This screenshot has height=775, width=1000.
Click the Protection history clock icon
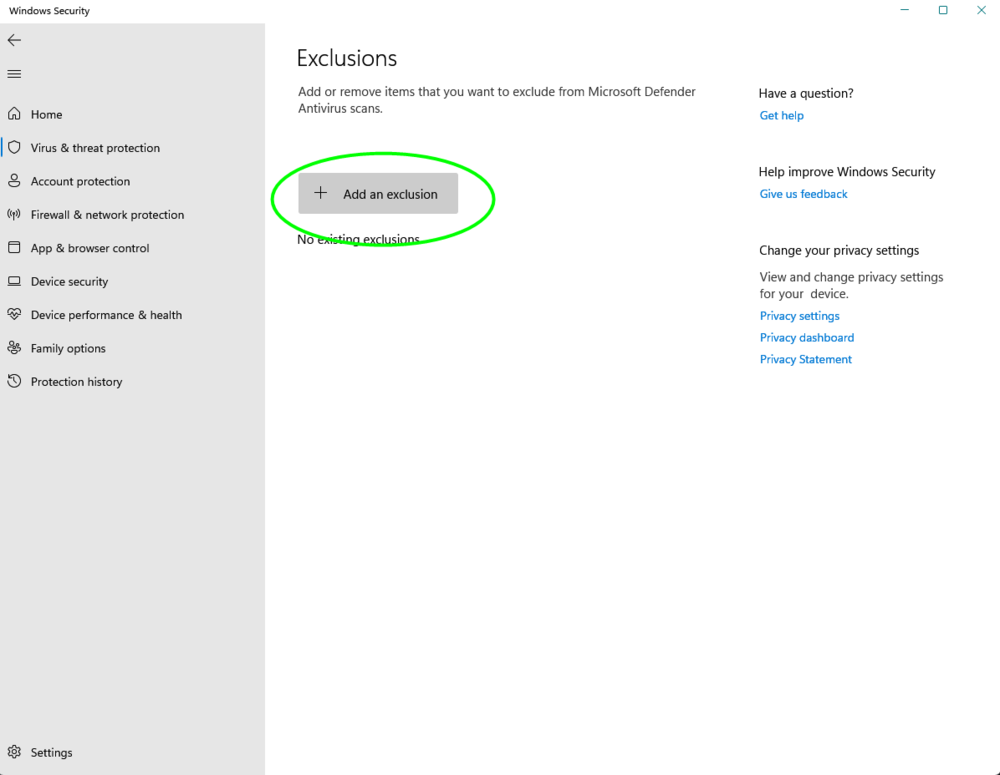pyautogui.click(x=14, y=382)
